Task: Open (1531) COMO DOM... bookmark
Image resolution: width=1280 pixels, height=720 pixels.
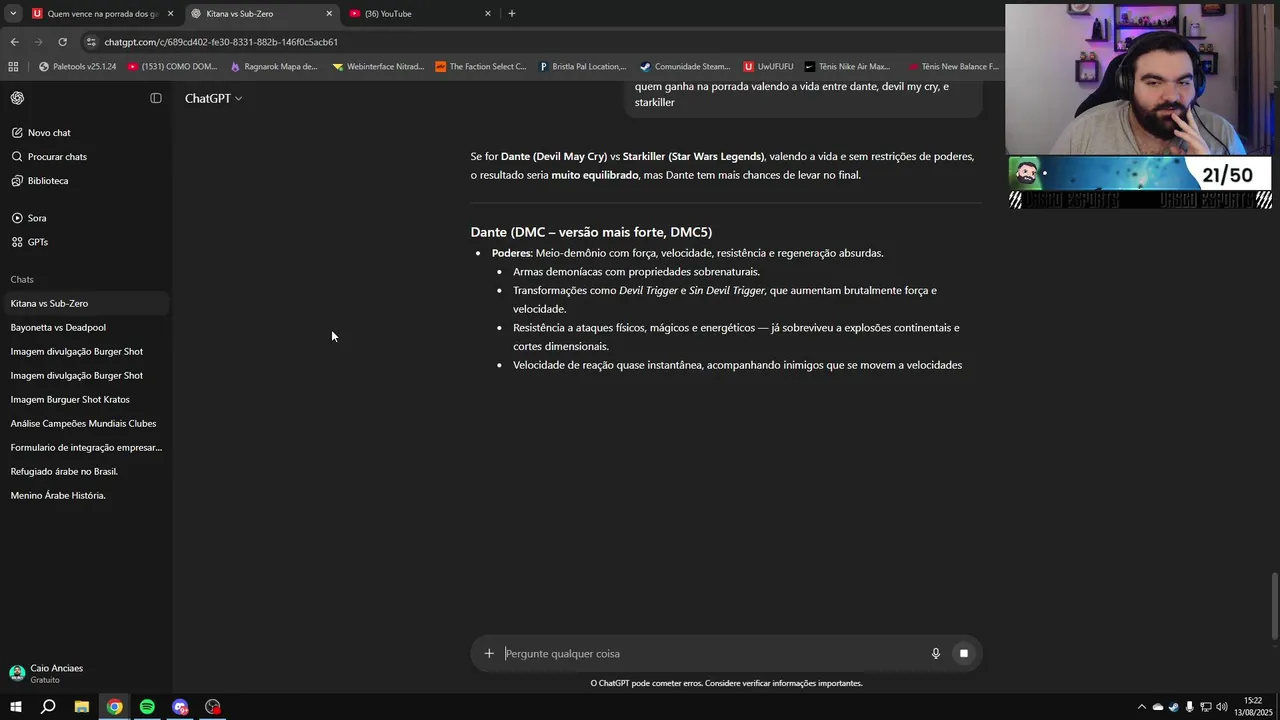Action: click(172, 67)
